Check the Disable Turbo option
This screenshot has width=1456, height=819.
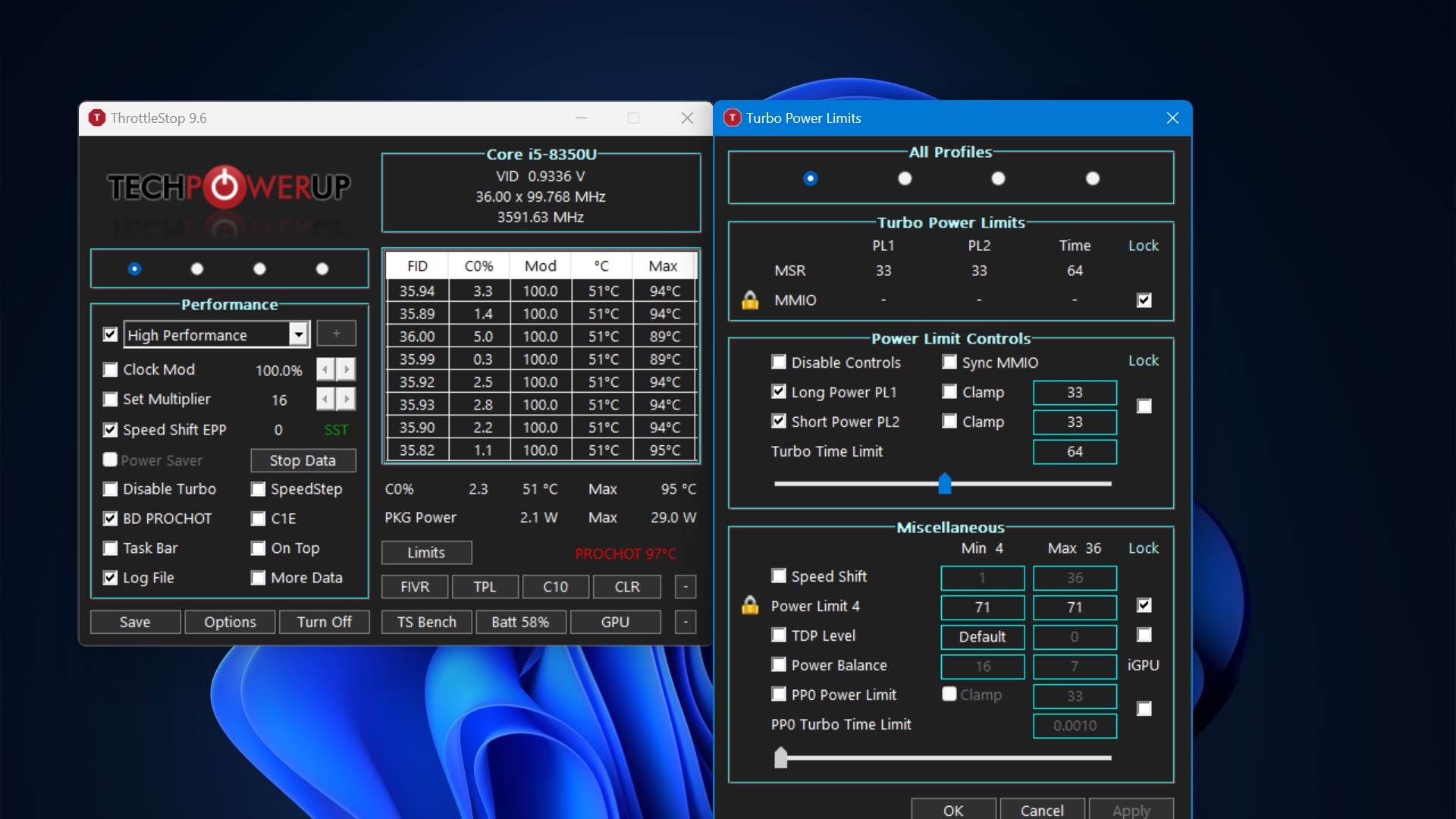(111, 489)
